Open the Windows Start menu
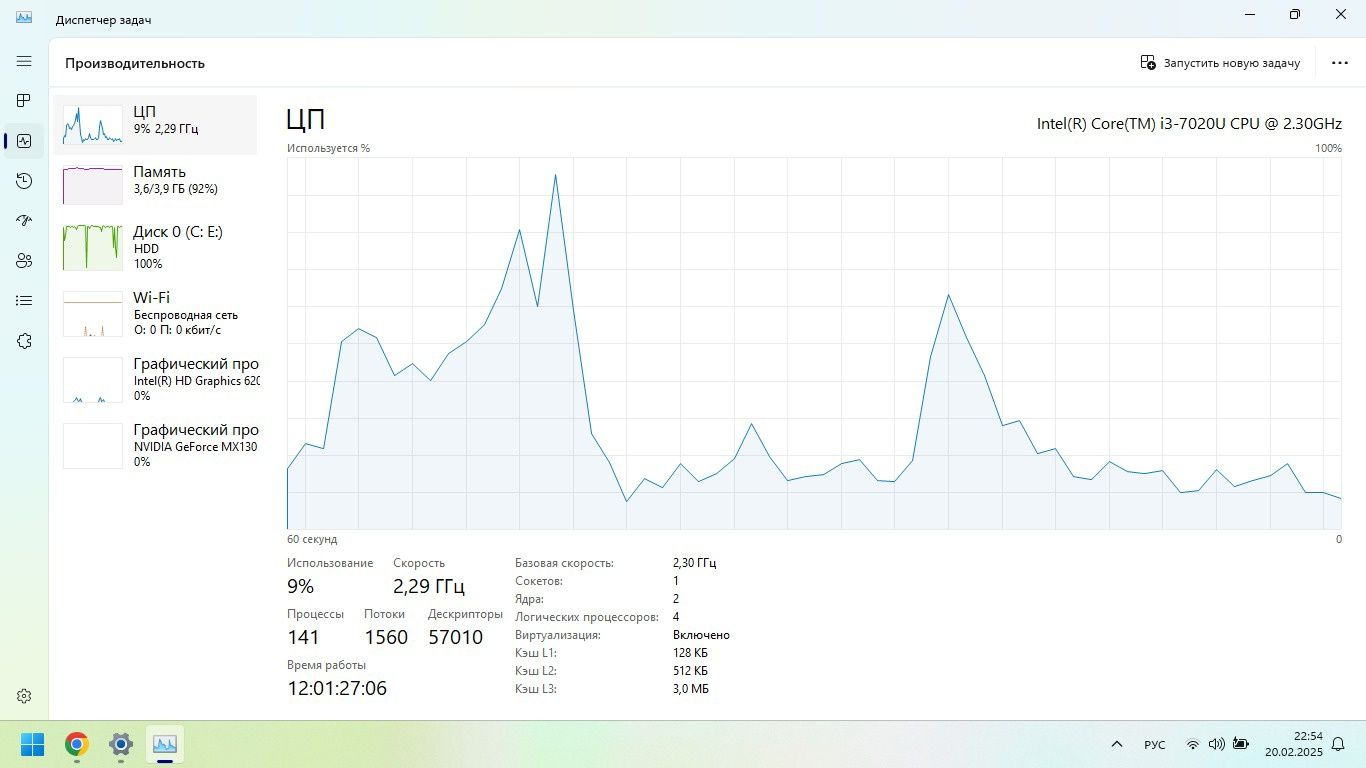The width and height of the screenshot is (1366, 768). coord(33,744)
